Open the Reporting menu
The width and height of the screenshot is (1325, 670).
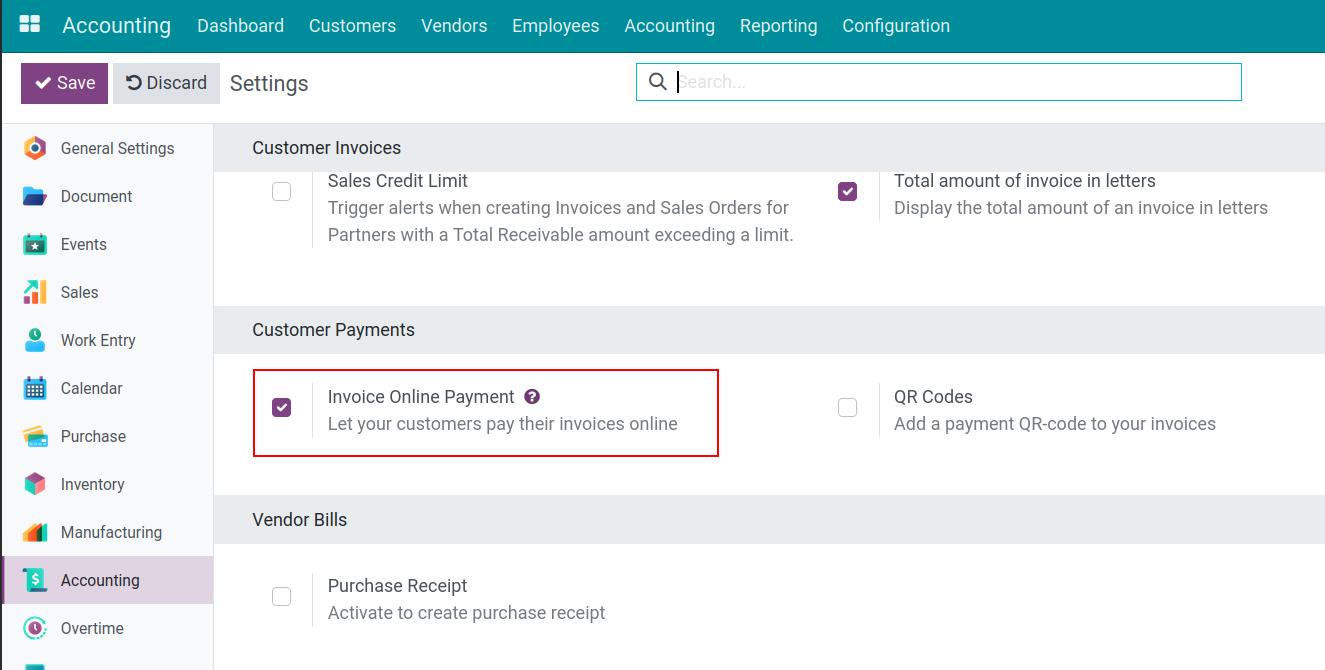778,26
